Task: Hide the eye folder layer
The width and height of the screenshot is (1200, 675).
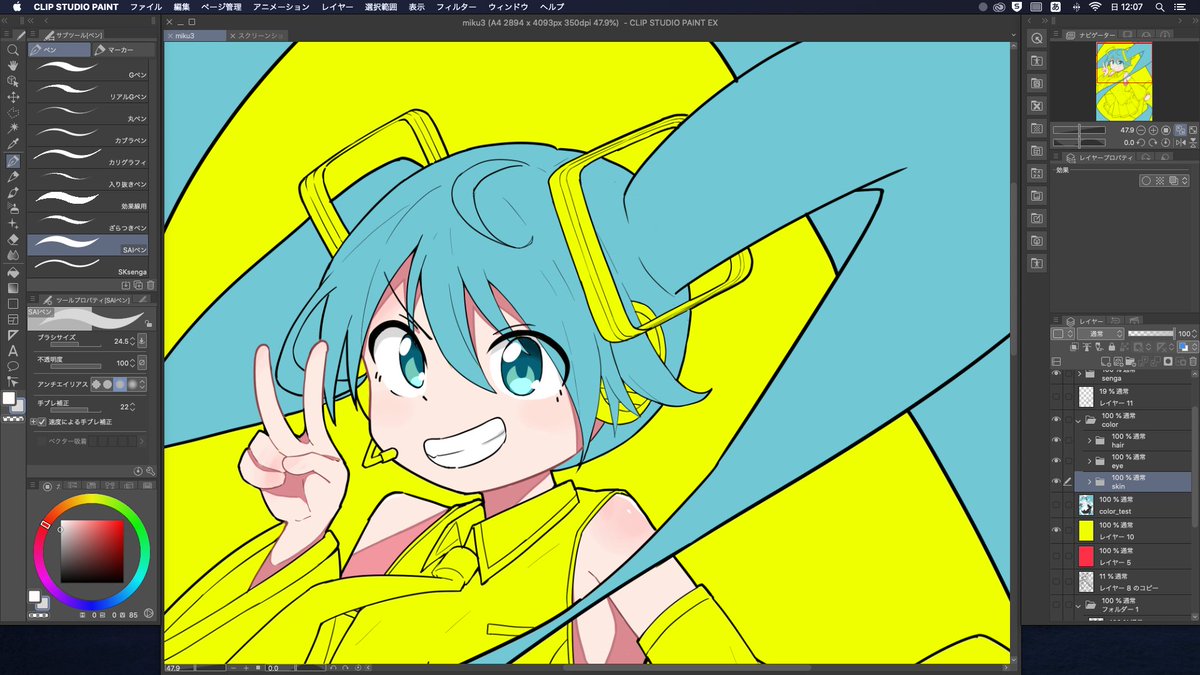Action: (1056, 460)
